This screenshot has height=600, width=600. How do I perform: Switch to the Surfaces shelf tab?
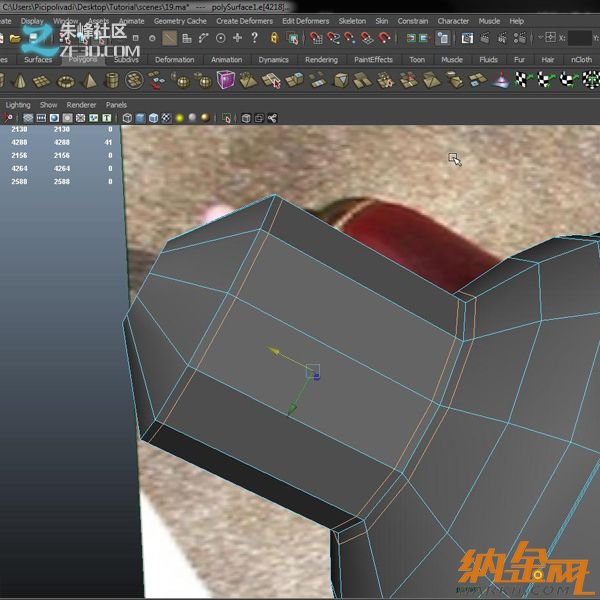coord(38,60)
